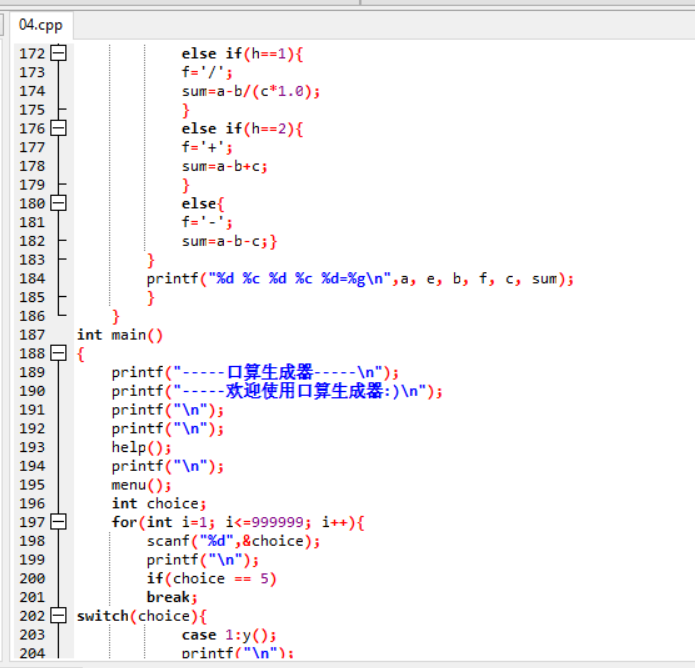The image size is (695, 668).
Task: Click line number 196
Action: (x=32, y=504)
